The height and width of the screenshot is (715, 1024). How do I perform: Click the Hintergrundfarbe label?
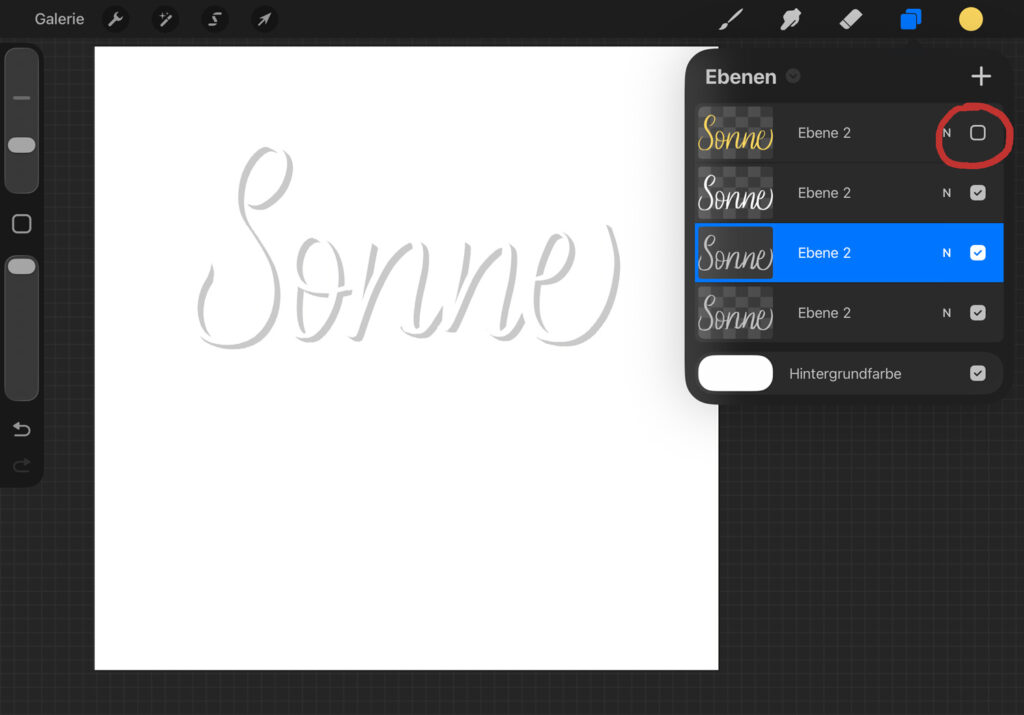[x=845, y=373]
